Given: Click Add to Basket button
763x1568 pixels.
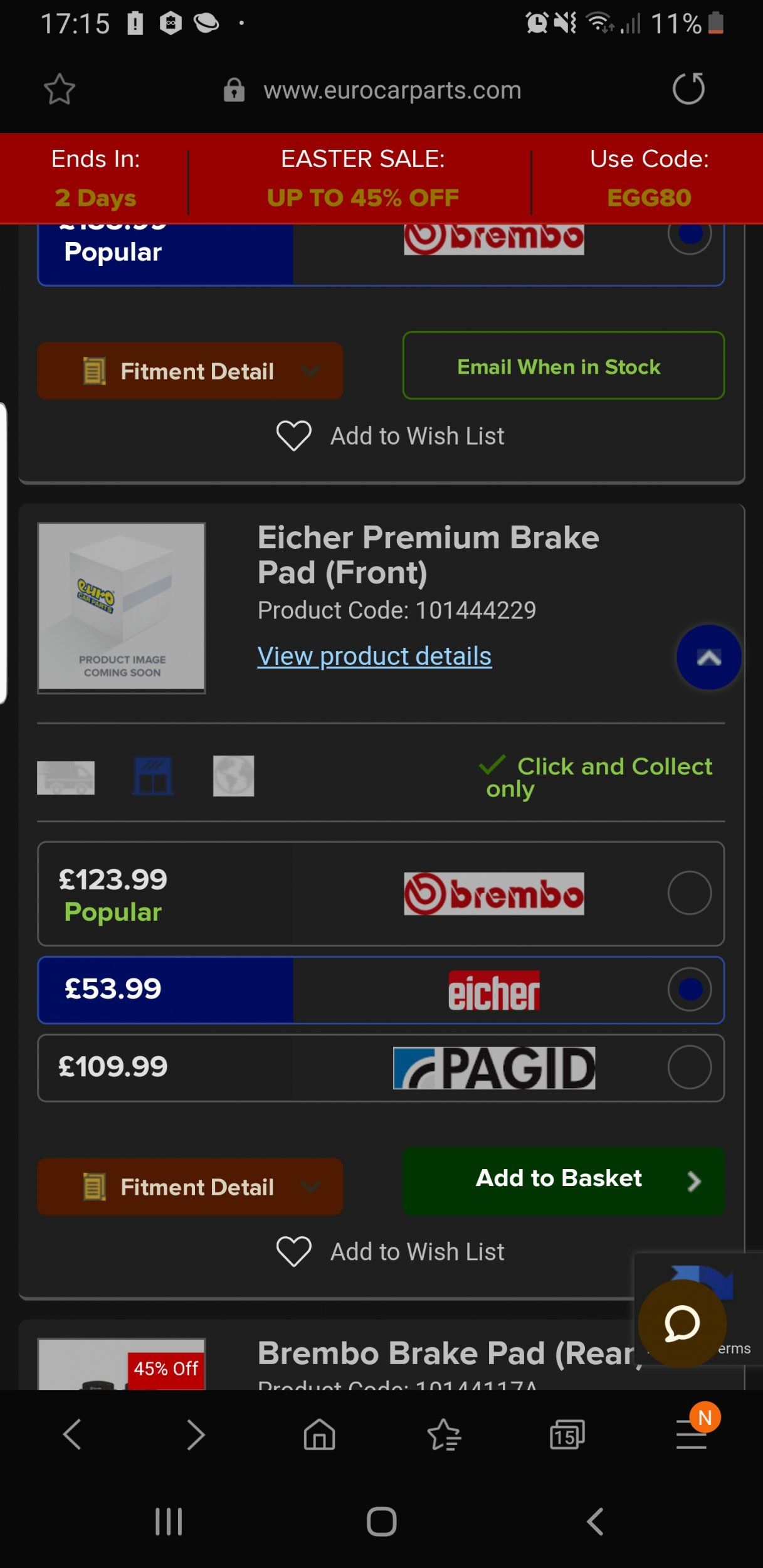Looking at the screenshot, I should coord(564,1180).
